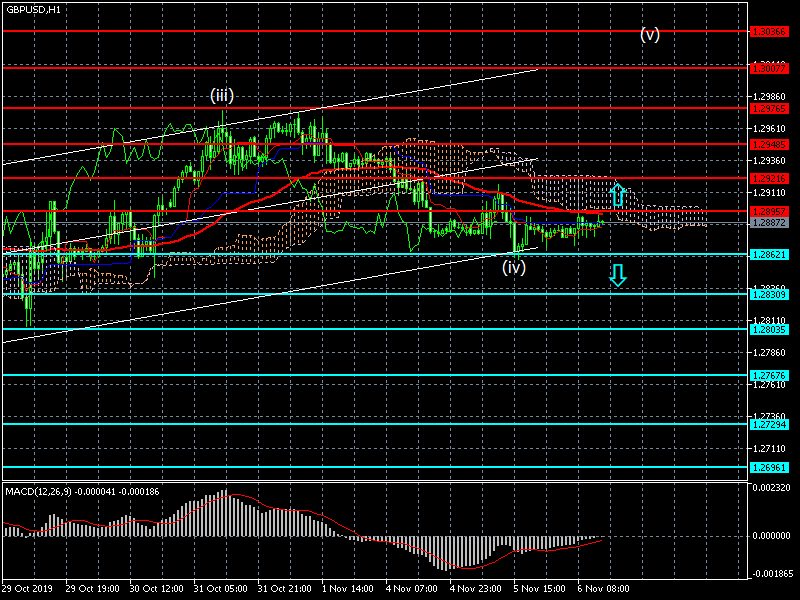This screenshot has height=600, width=800.
Task: Click the 29 Oct 19:00 time label
Action: click(92, 588)
